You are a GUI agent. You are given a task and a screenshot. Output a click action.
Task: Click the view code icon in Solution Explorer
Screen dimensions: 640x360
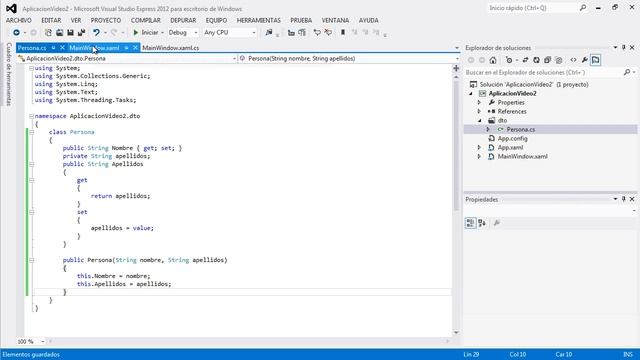pyautogui.click(x=573, y=60)
